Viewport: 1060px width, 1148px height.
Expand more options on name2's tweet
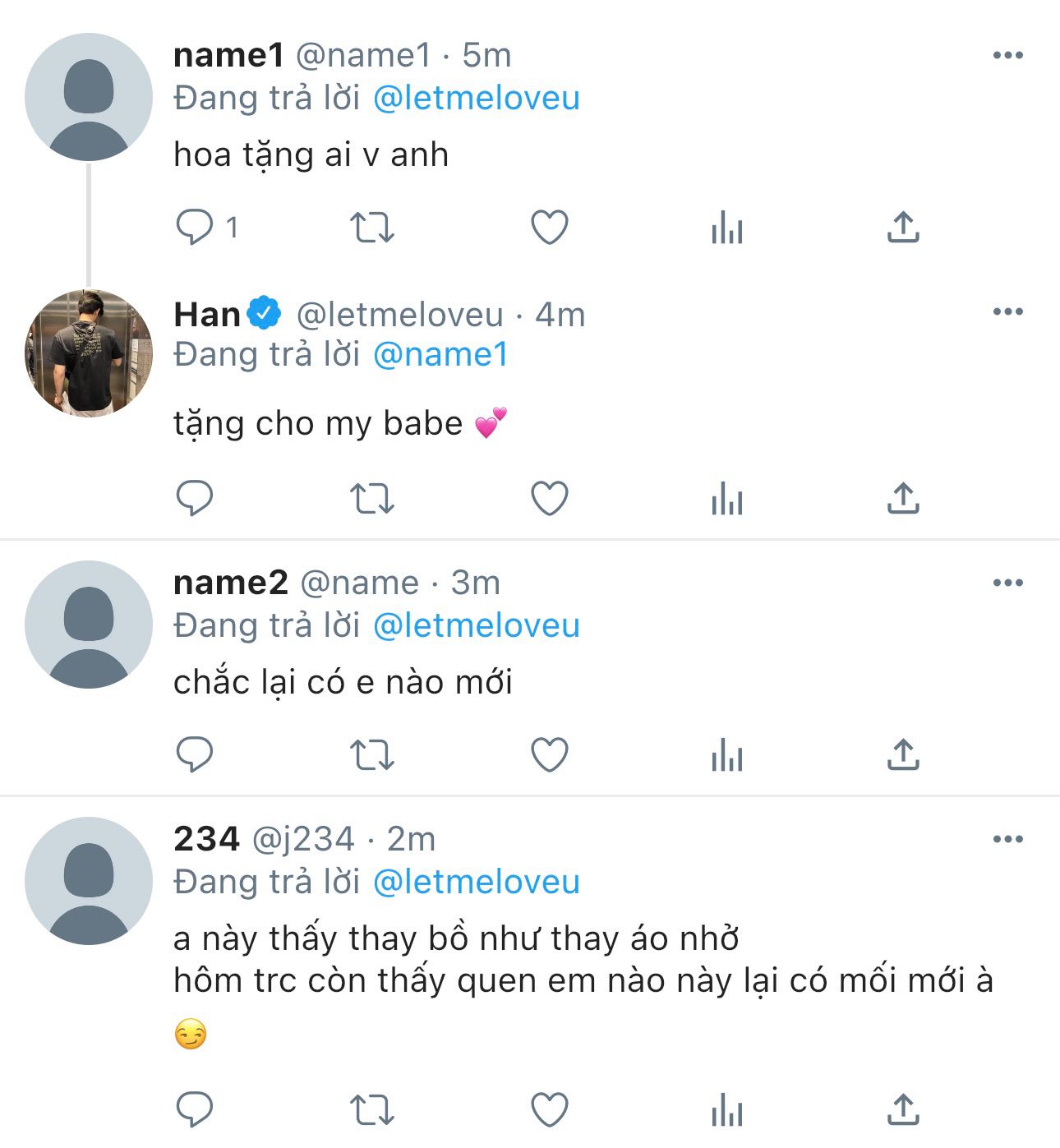coord(1007,583)
